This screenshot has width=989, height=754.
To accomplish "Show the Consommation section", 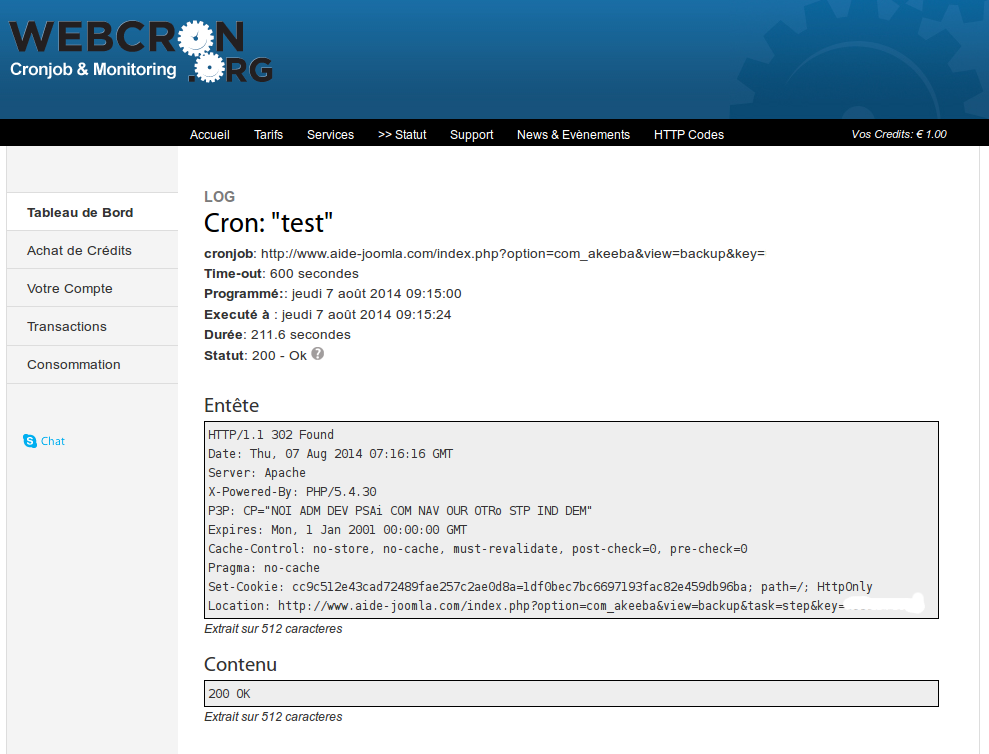I will [74, 364].
